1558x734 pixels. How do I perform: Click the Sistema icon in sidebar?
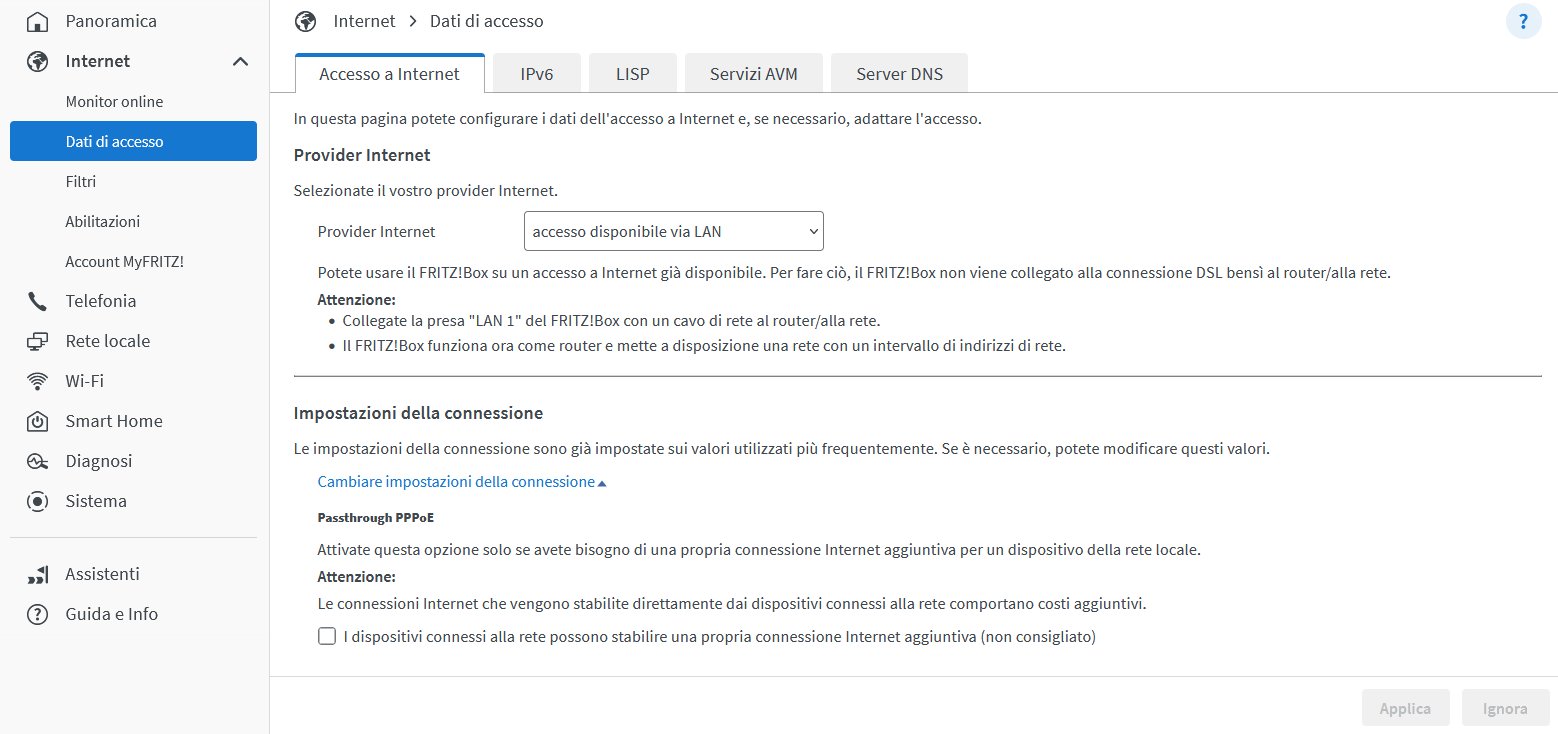tap(37, 501)
